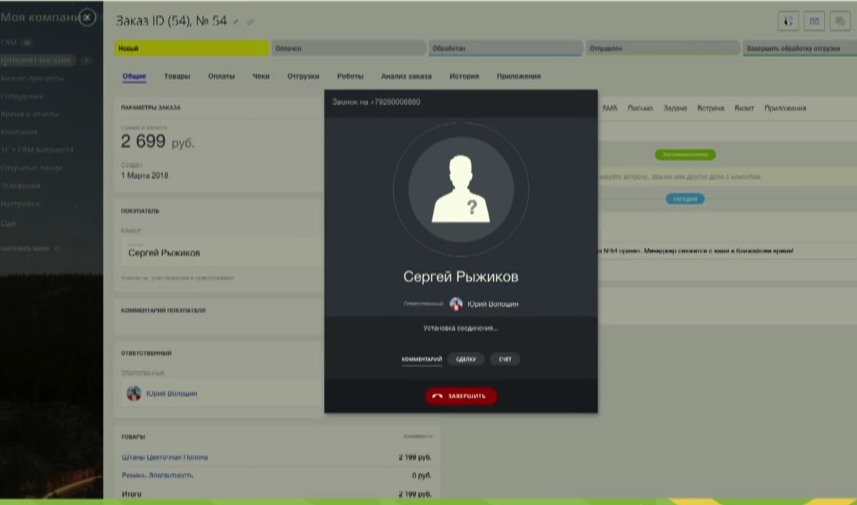Screen dimensions: 857x505
Task: Click the green Запланировано label in the timeline
Action: (685, 155)
